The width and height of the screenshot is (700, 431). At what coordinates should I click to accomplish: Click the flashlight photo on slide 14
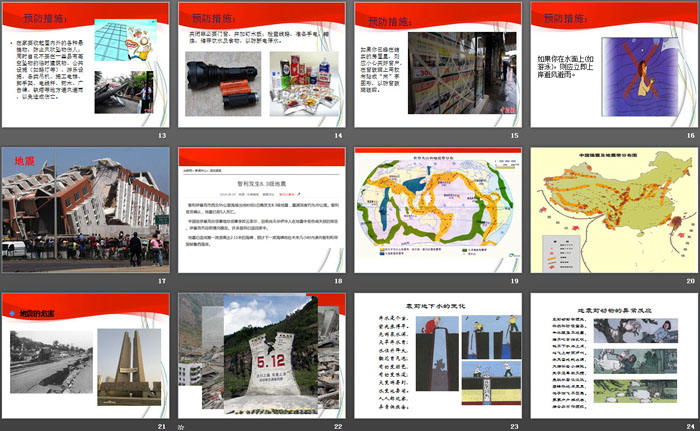(223, 84)
